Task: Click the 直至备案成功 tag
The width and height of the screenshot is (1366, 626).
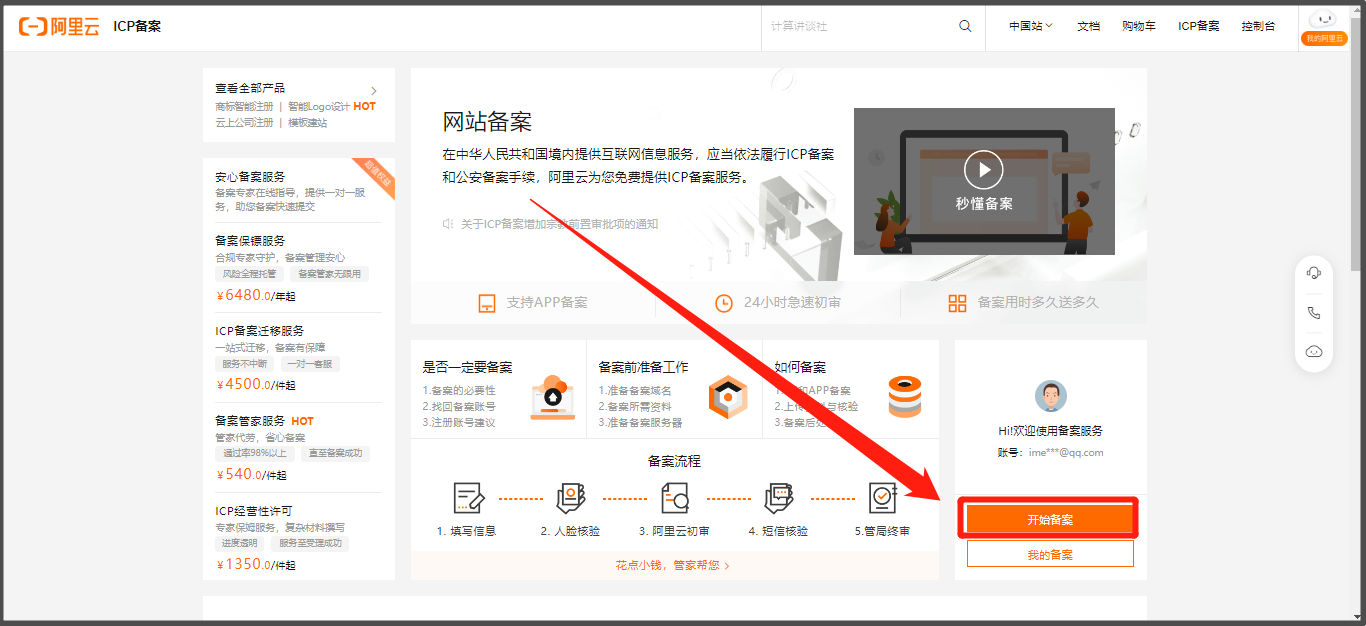Action: pos(337,454)
